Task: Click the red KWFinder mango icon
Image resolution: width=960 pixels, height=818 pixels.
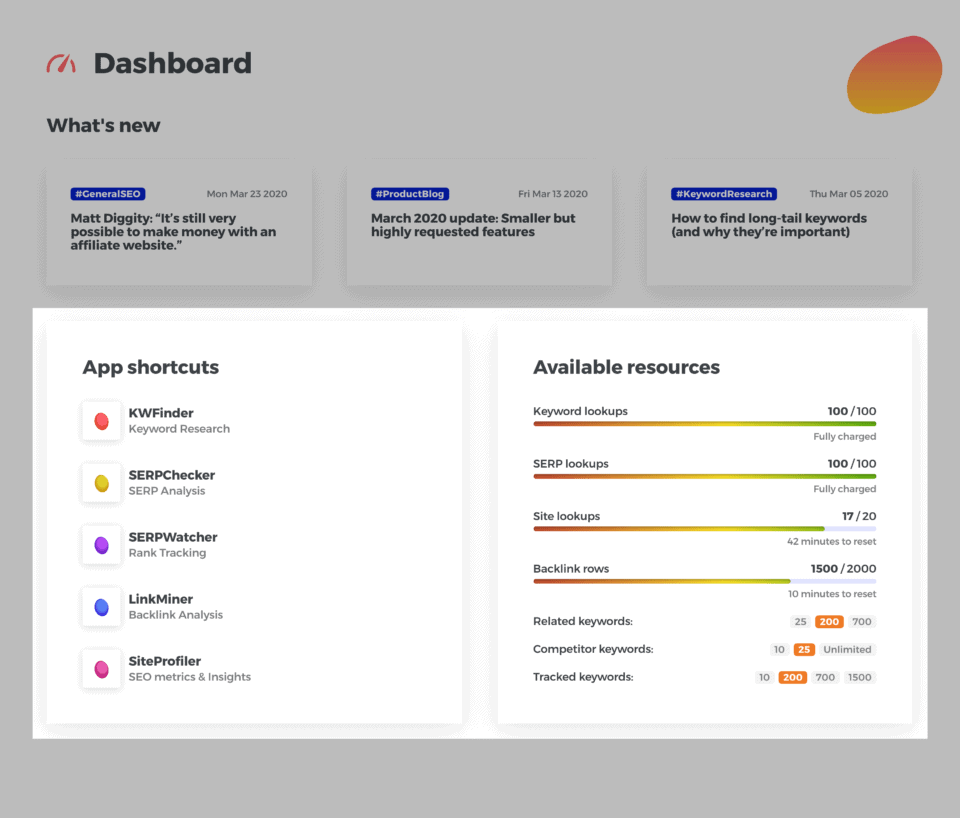Action: click(101, 421)
